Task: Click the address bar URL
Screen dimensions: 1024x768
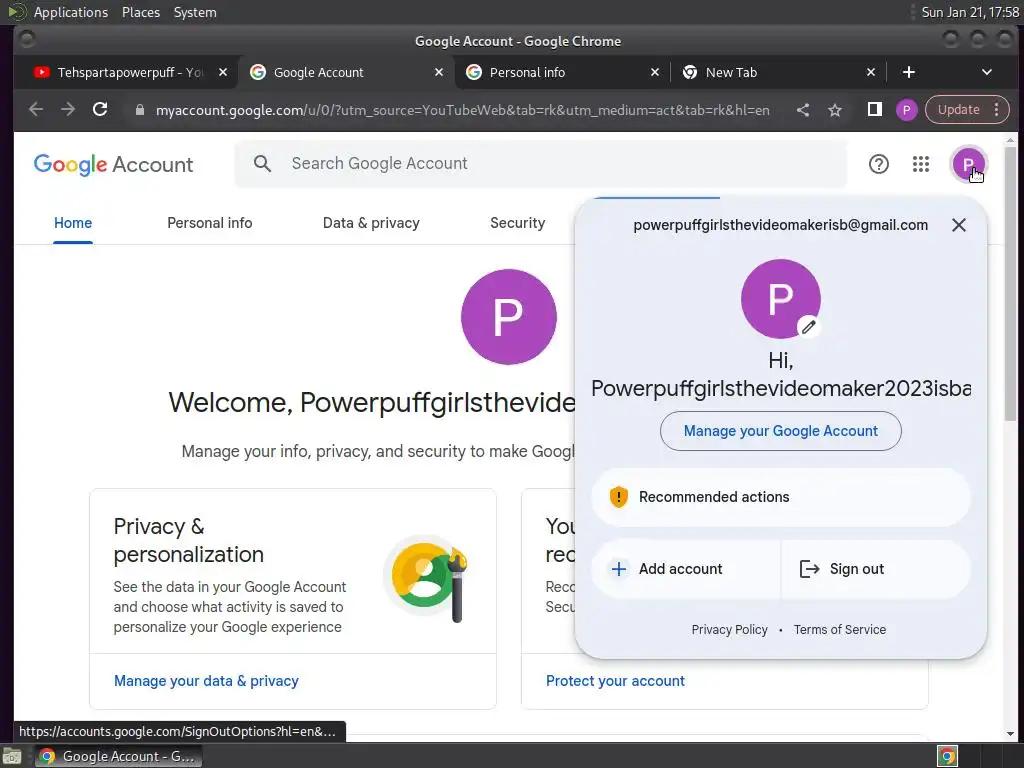Action: pyautogui.click(x=462, y=110)
